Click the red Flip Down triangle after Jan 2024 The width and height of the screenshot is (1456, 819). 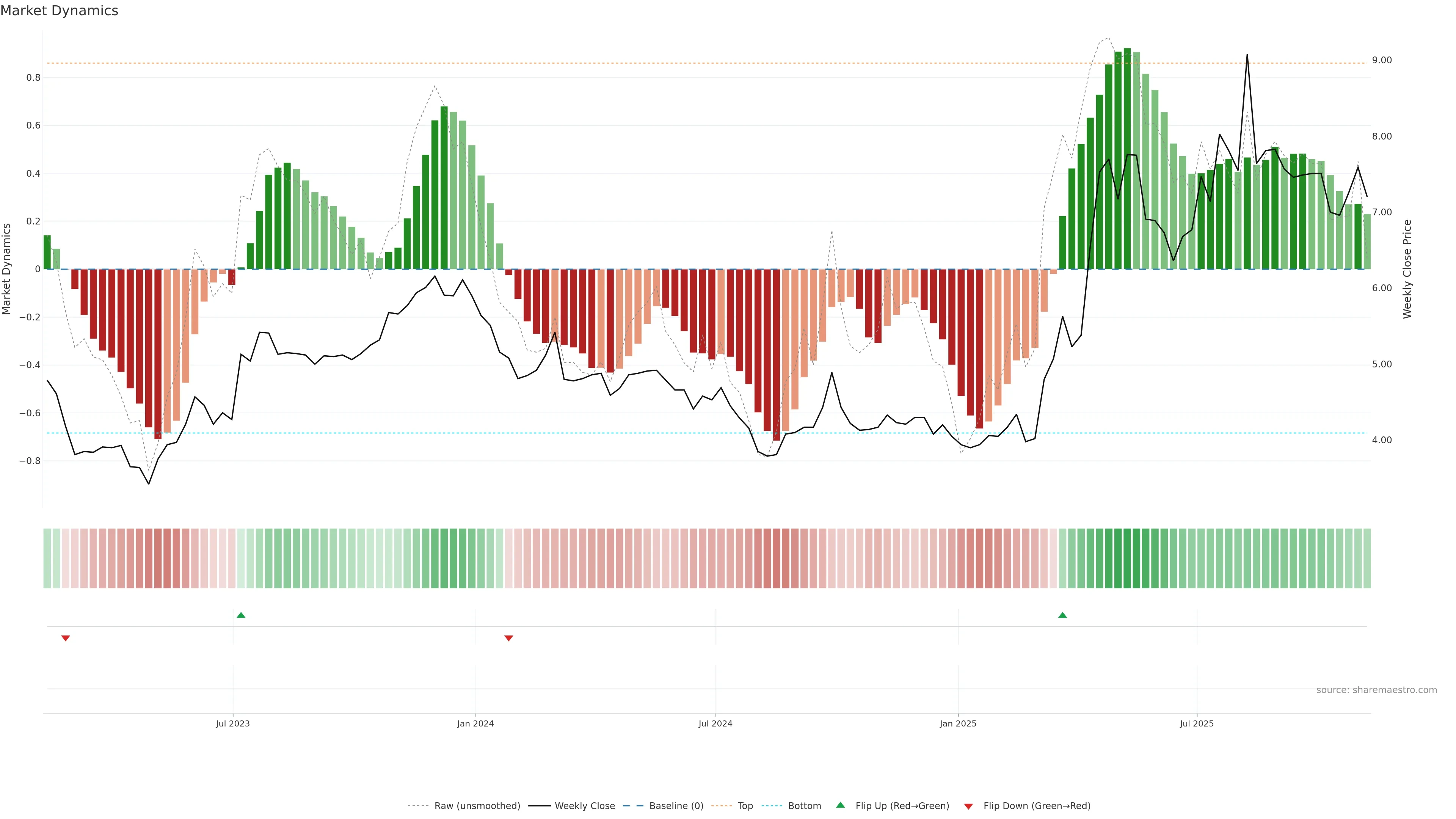click(x=509, y=638)
